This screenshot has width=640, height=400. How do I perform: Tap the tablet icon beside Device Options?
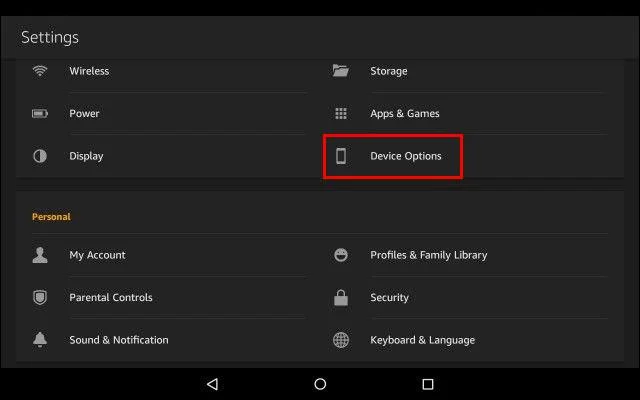[x=341, y=156]
